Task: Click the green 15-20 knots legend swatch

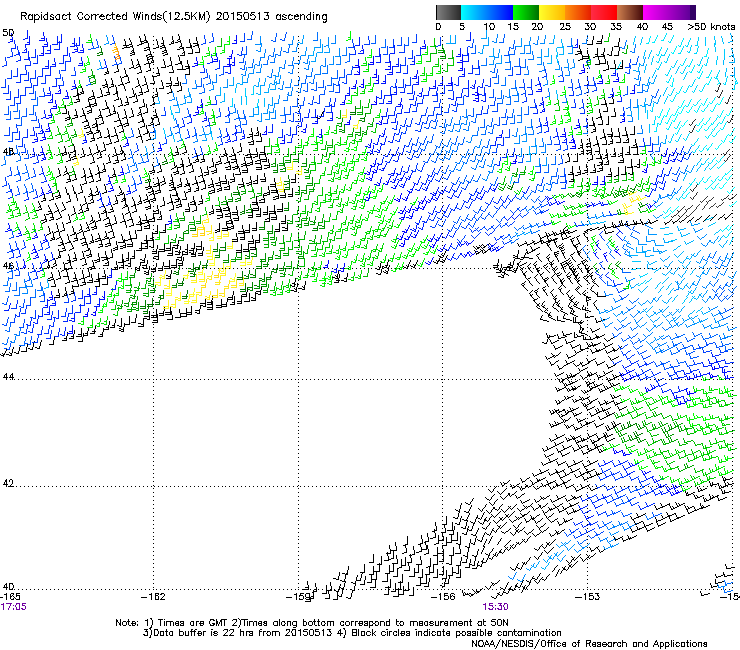Action: 526,12
